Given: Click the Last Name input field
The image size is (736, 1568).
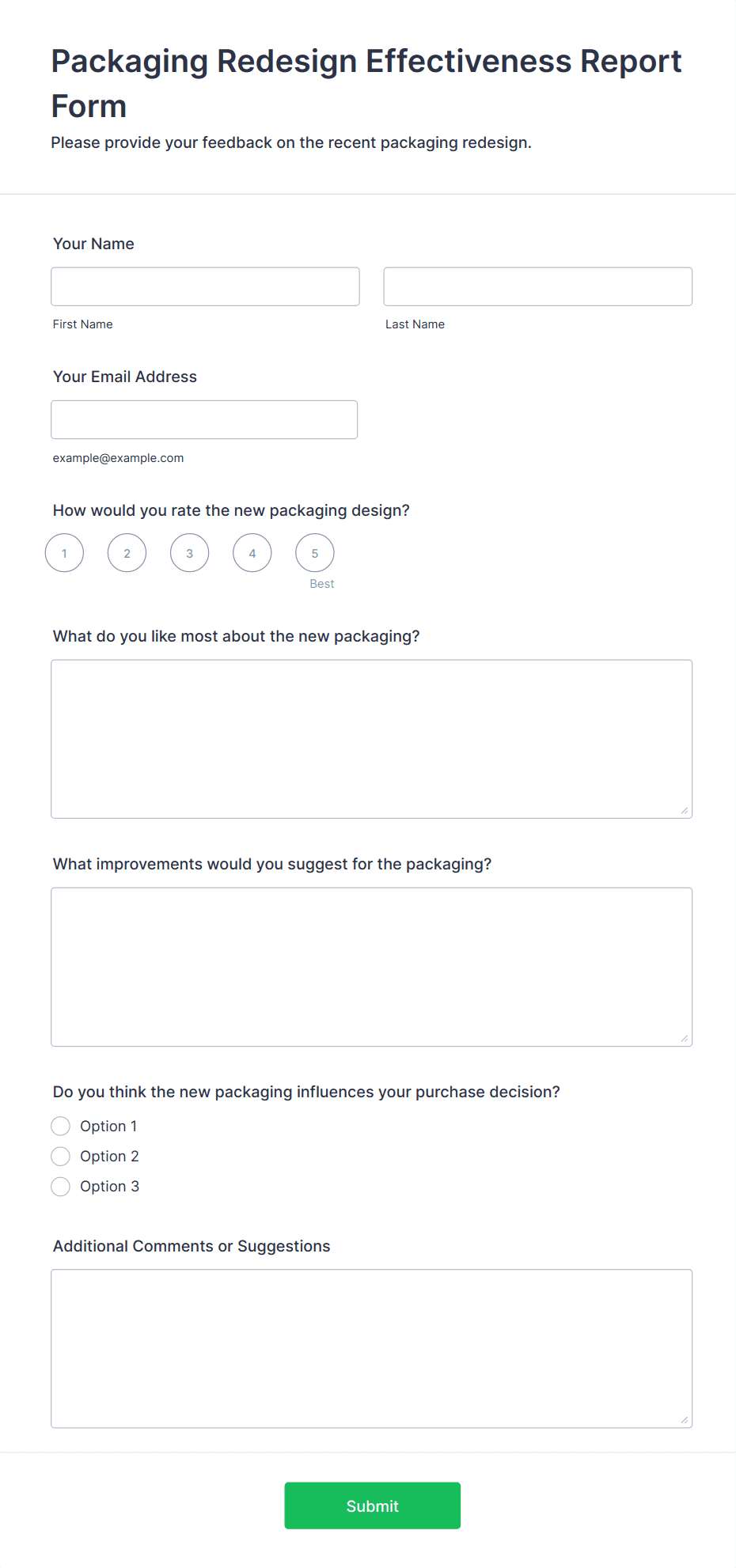Looking at the screenshot, I should 537,286.
